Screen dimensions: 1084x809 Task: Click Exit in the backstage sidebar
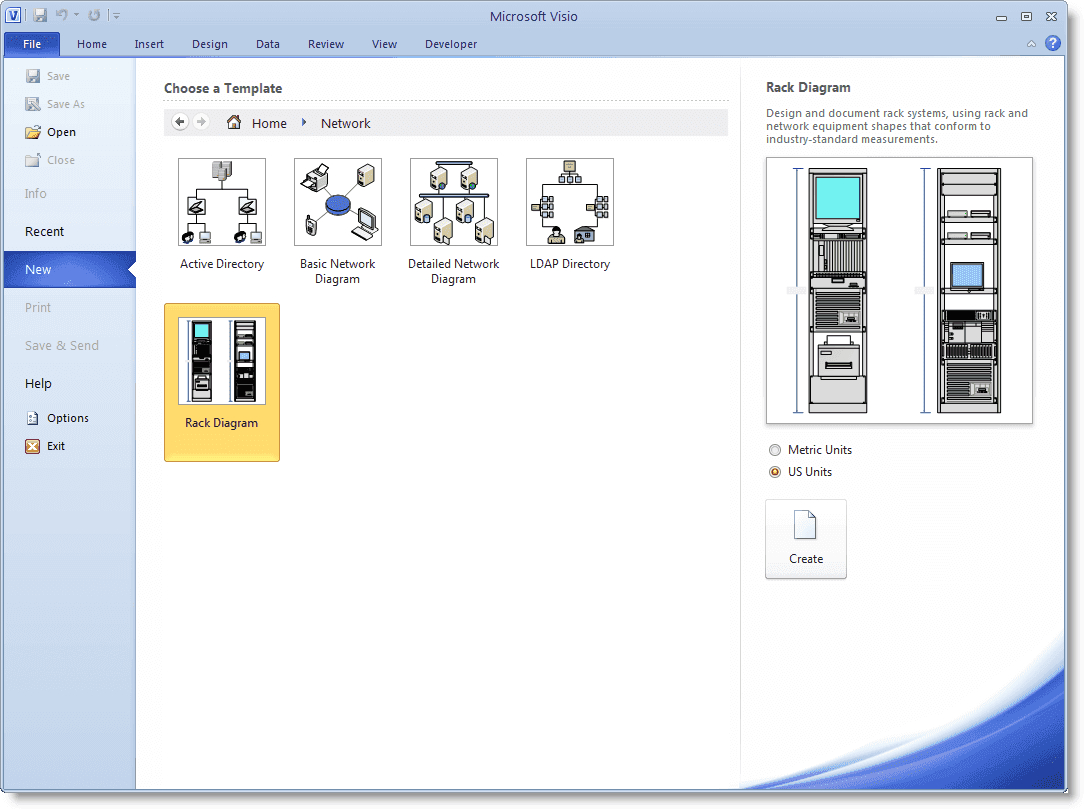(45, 447)
